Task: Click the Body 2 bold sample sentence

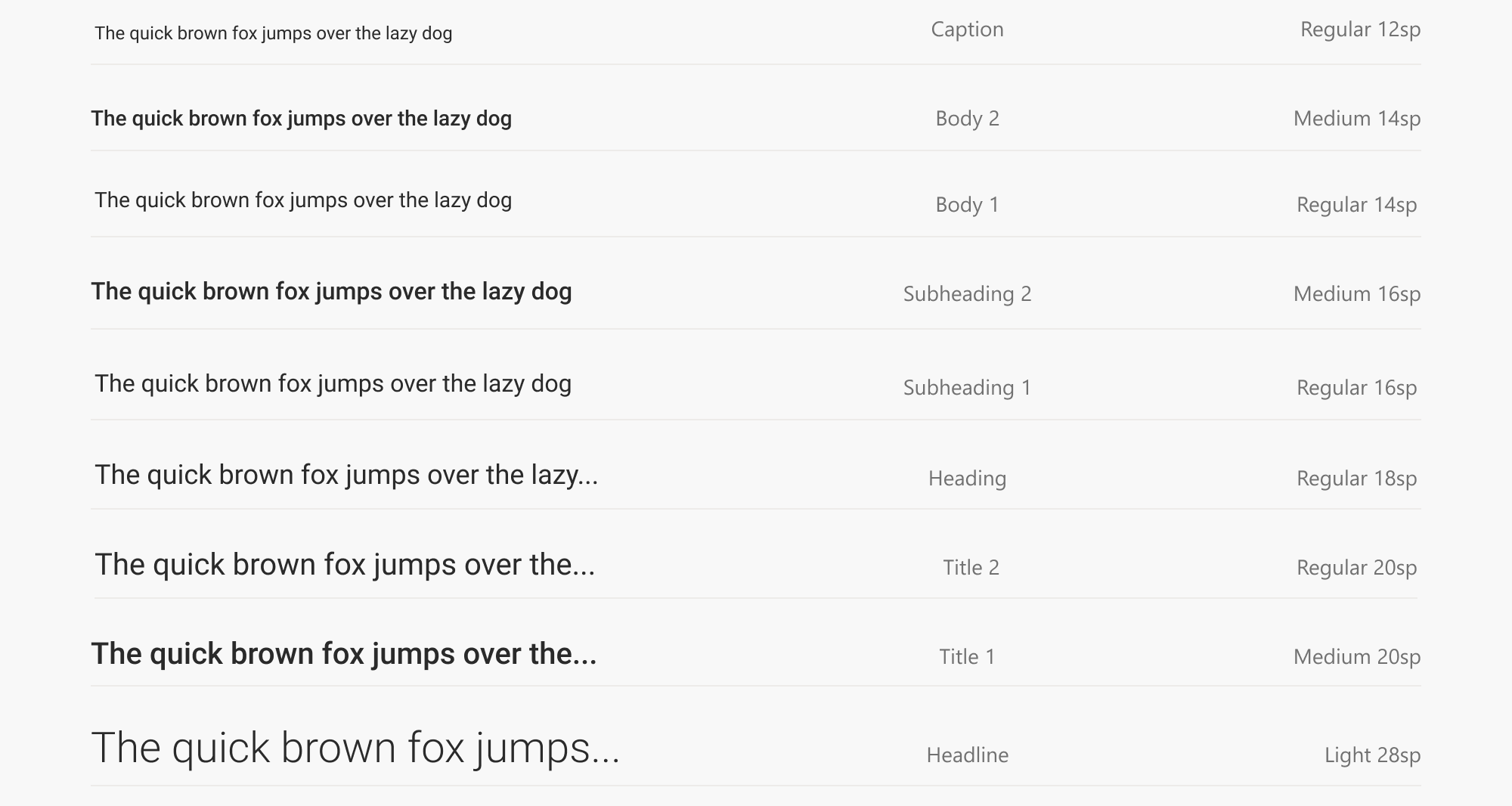Action: (301, 119)
